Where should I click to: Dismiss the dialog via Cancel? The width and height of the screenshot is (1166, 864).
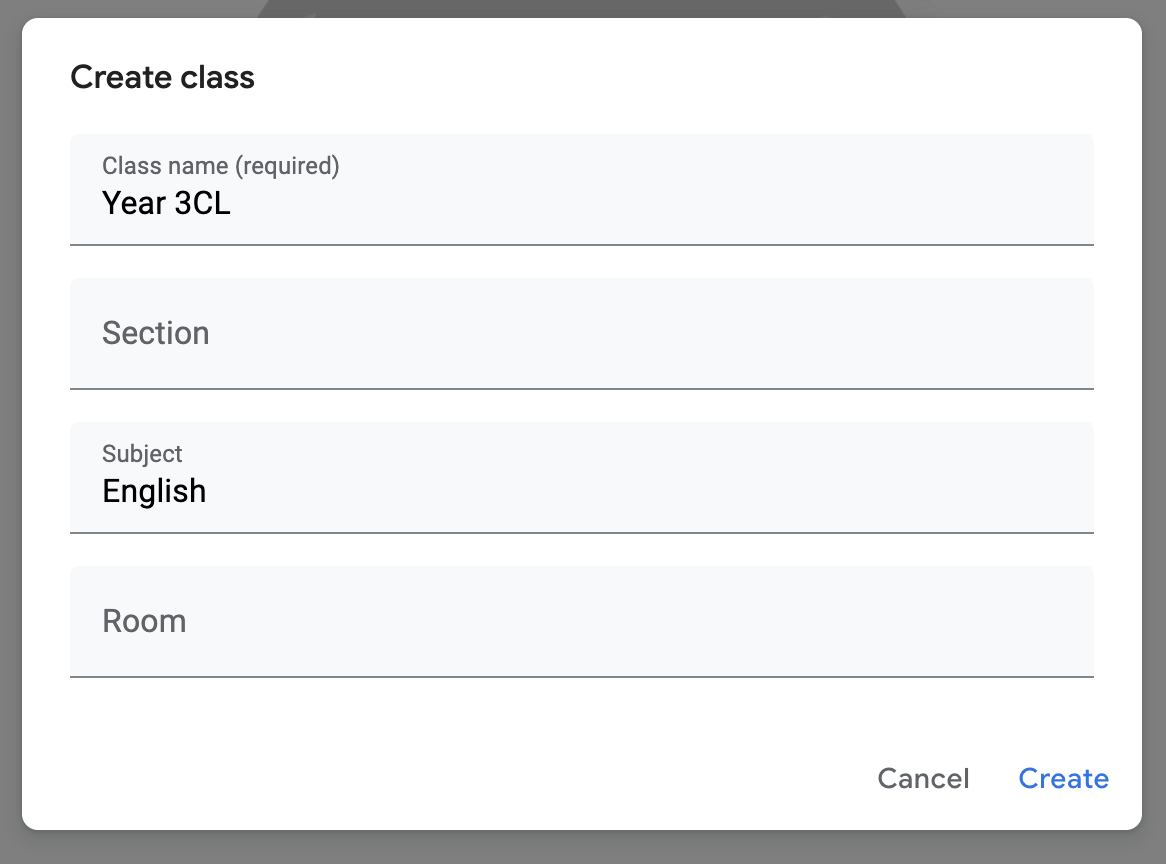pos(922,778)
